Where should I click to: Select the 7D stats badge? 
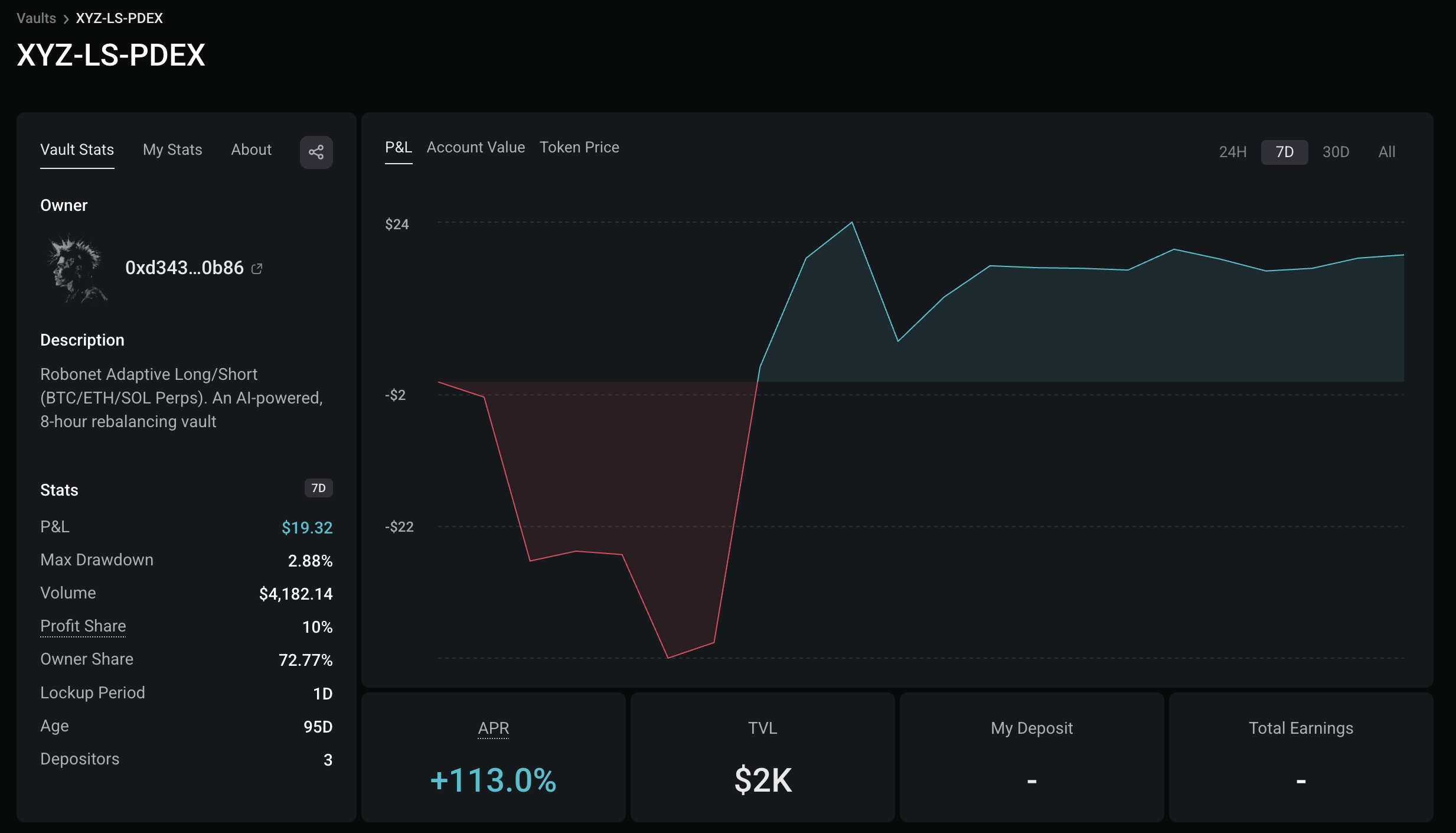coord(319,488)
